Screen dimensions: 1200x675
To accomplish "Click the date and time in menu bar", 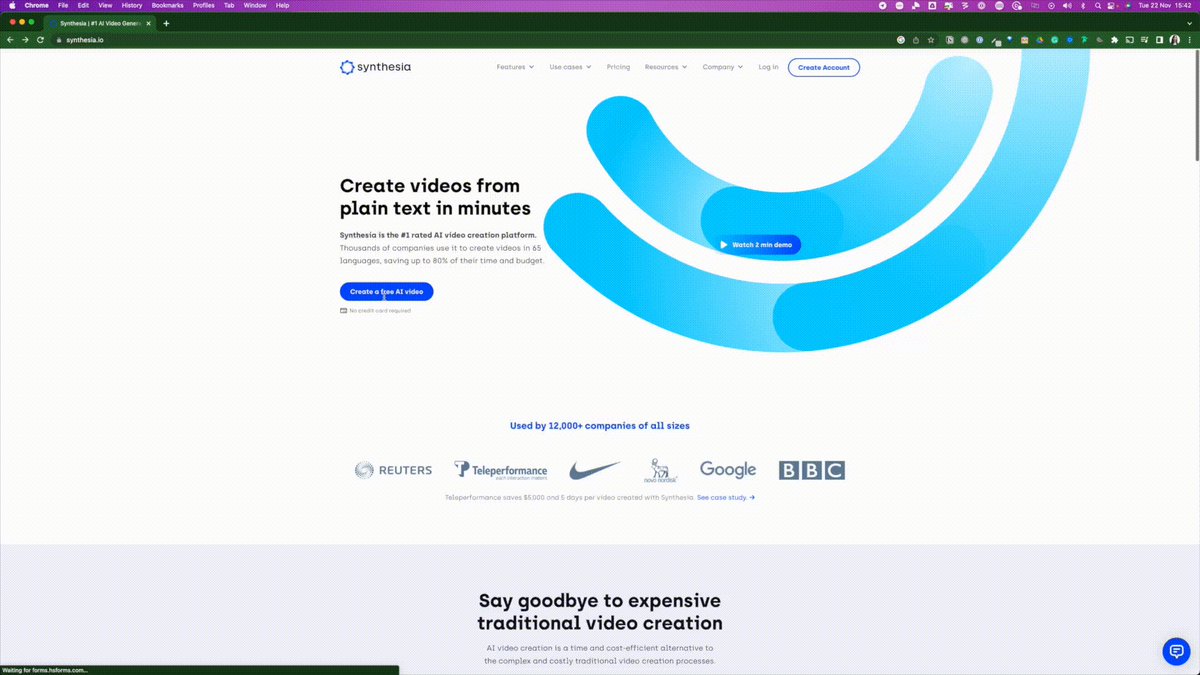I will point(1165,5).
